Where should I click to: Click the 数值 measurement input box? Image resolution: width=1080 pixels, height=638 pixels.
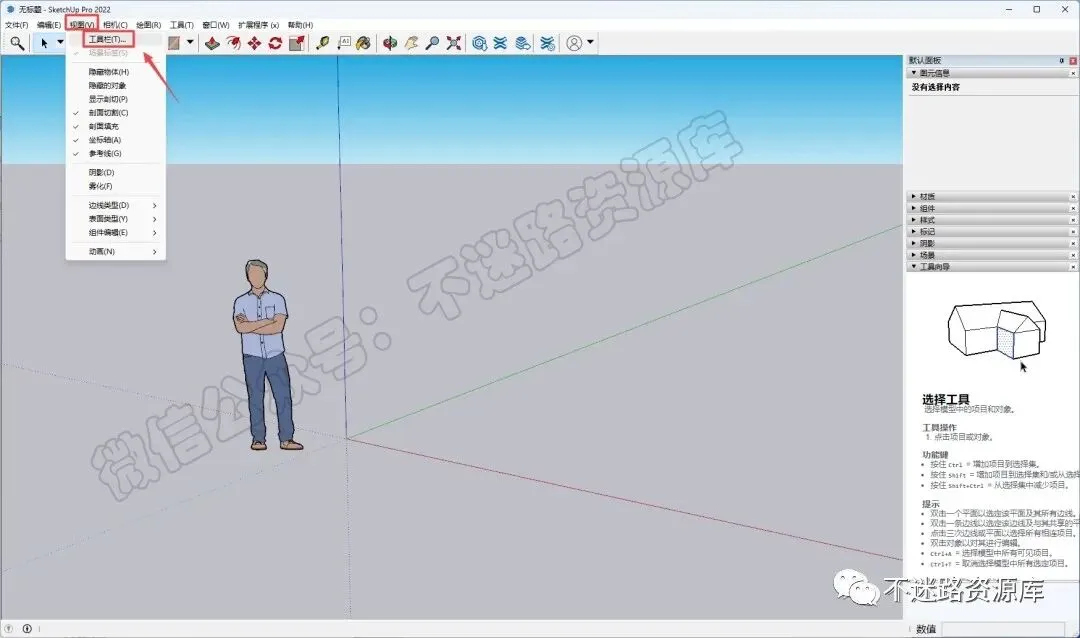coord(1003,629)
